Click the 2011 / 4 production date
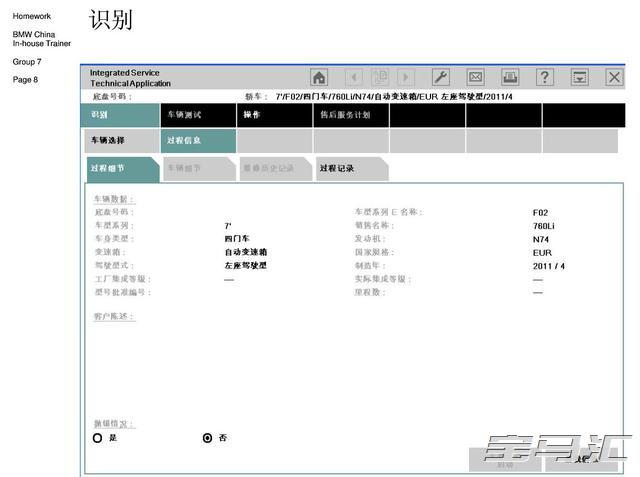 click(x=549, y=266)
